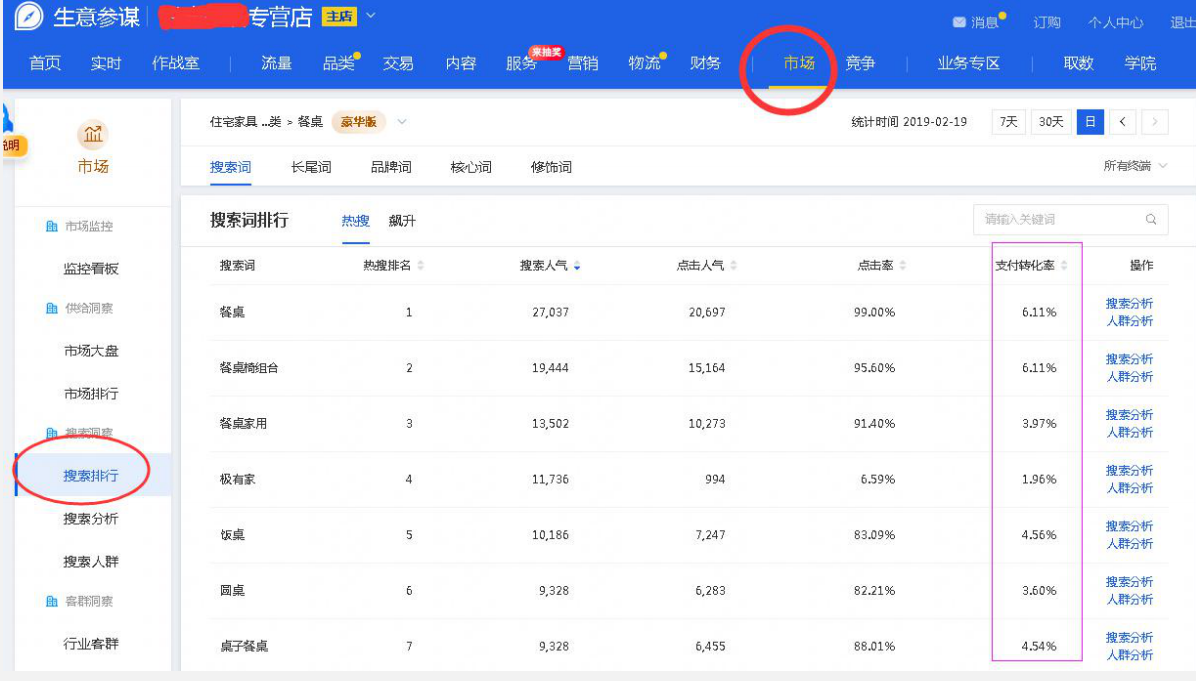The height and width of the screenshot is (681, 1196).
Task: Open the 品类 nav item
Action: [x=338, y=63]
